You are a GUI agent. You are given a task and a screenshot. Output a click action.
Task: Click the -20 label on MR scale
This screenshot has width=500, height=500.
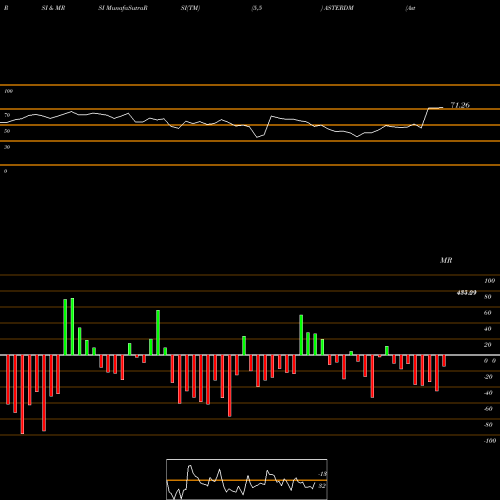488,377
